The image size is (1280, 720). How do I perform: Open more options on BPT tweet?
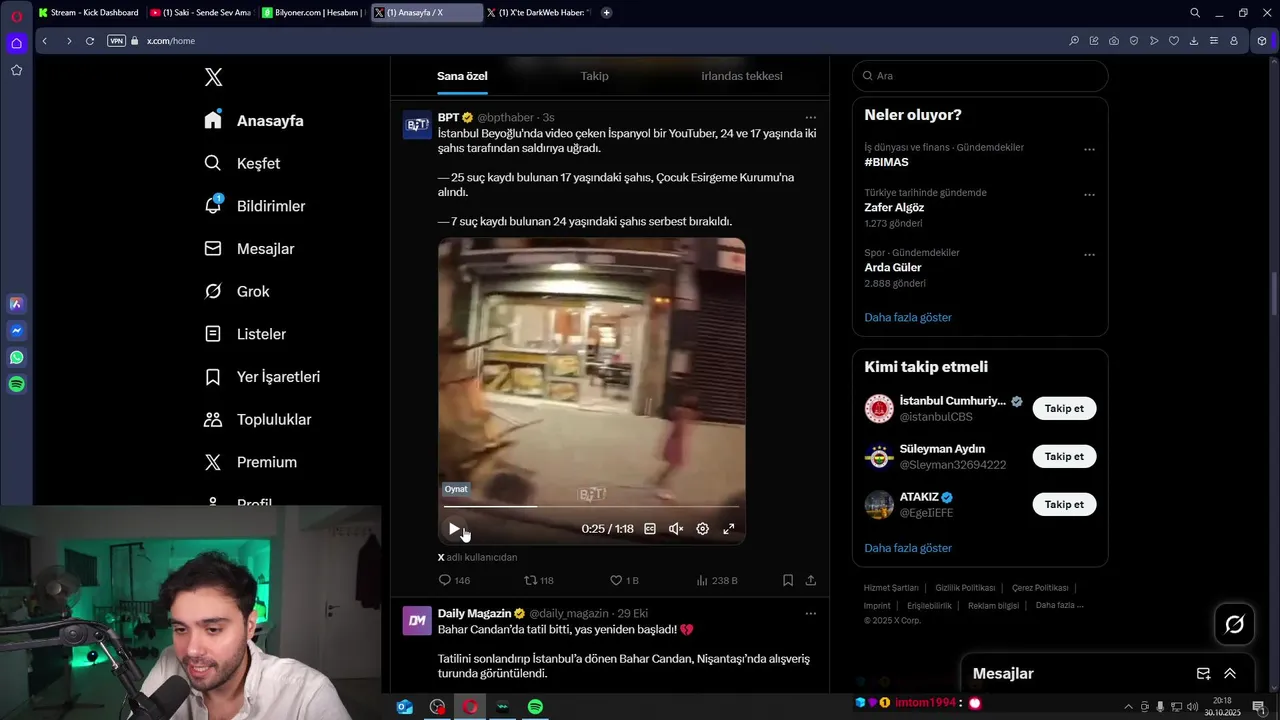(x=811, y=118)
